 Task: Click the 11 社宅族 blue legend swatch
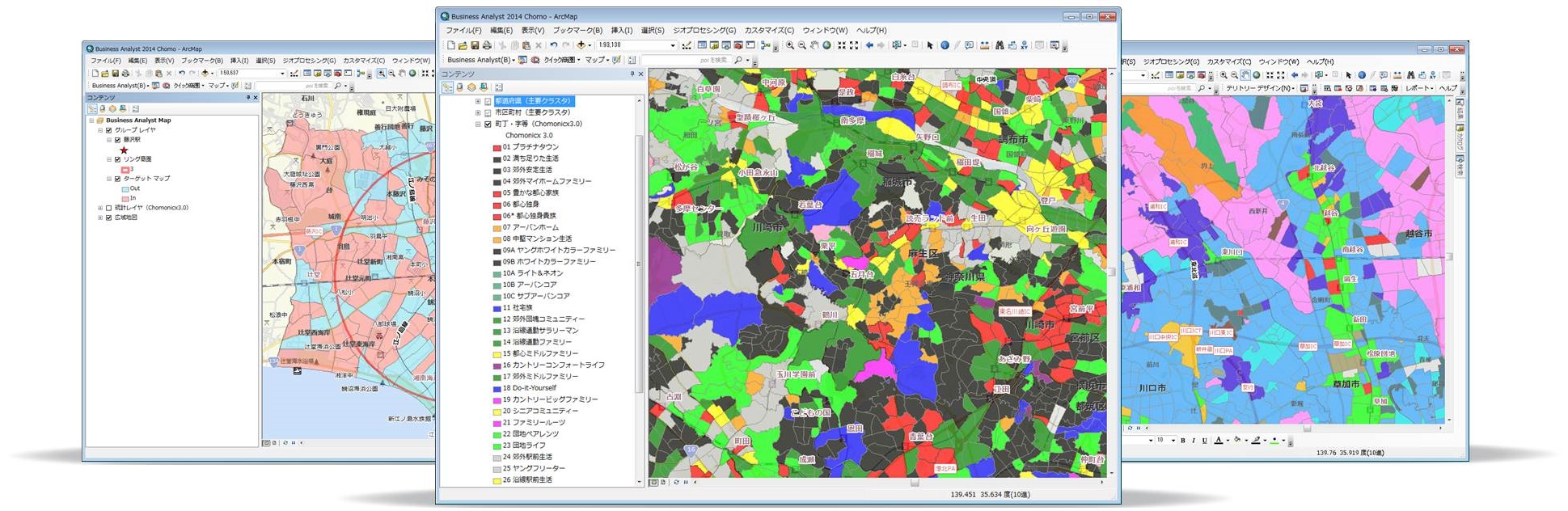pyautogui.click(x=497, y=308)
